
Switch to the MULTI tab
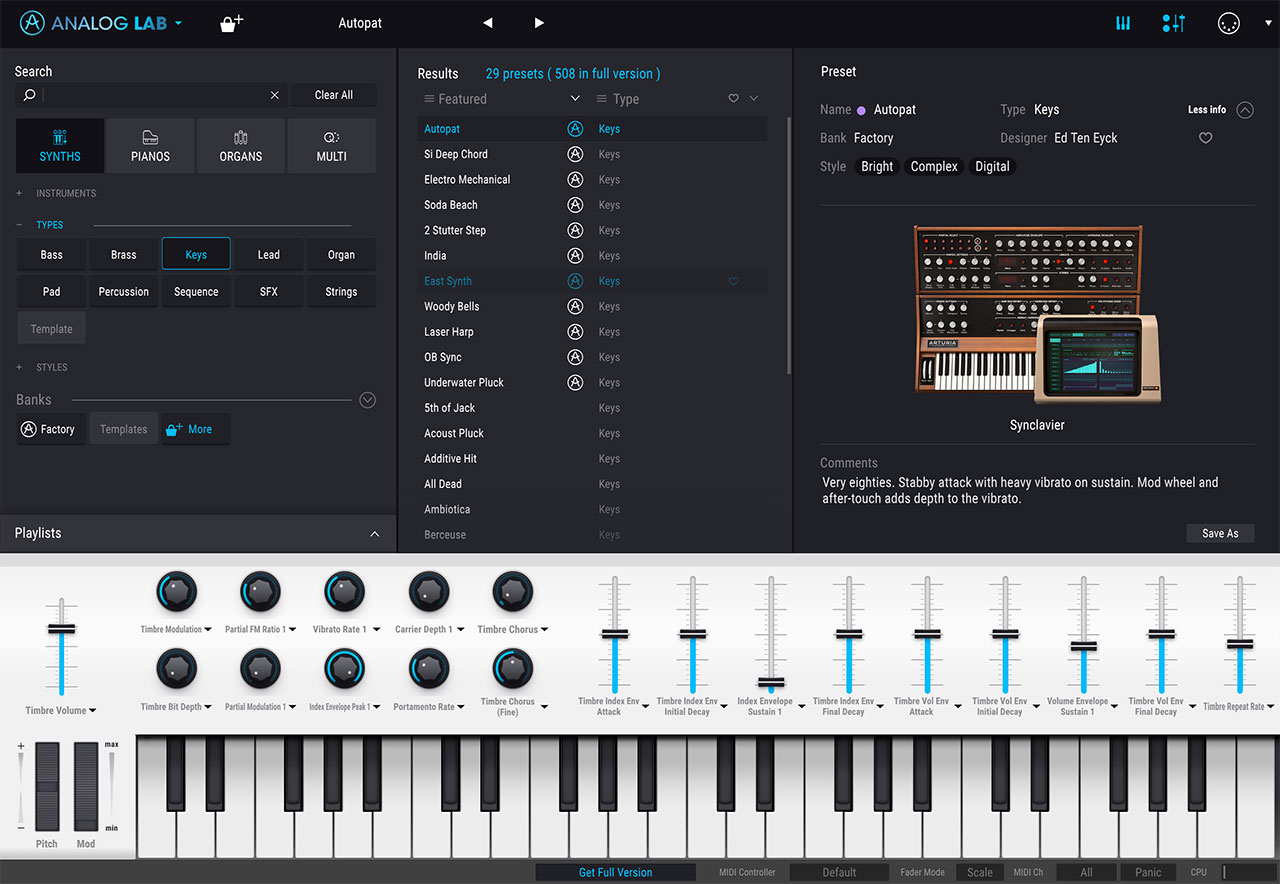click(x=332, y=146)
